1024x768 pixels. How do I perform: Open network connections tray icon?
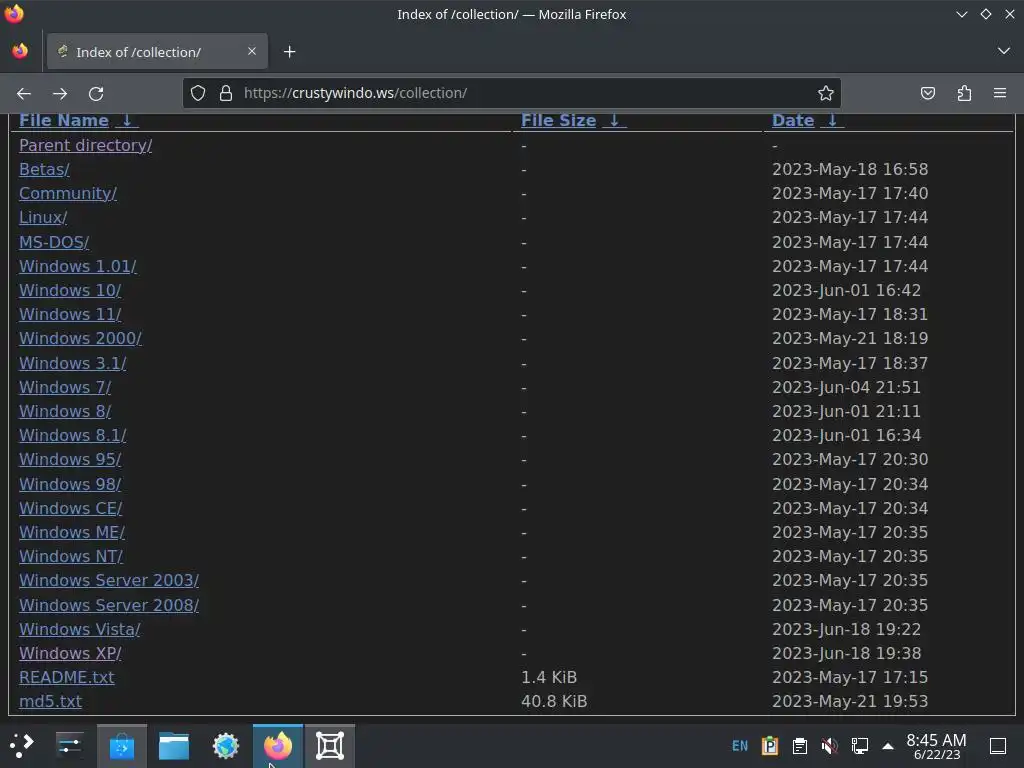(x=859, y=746)
